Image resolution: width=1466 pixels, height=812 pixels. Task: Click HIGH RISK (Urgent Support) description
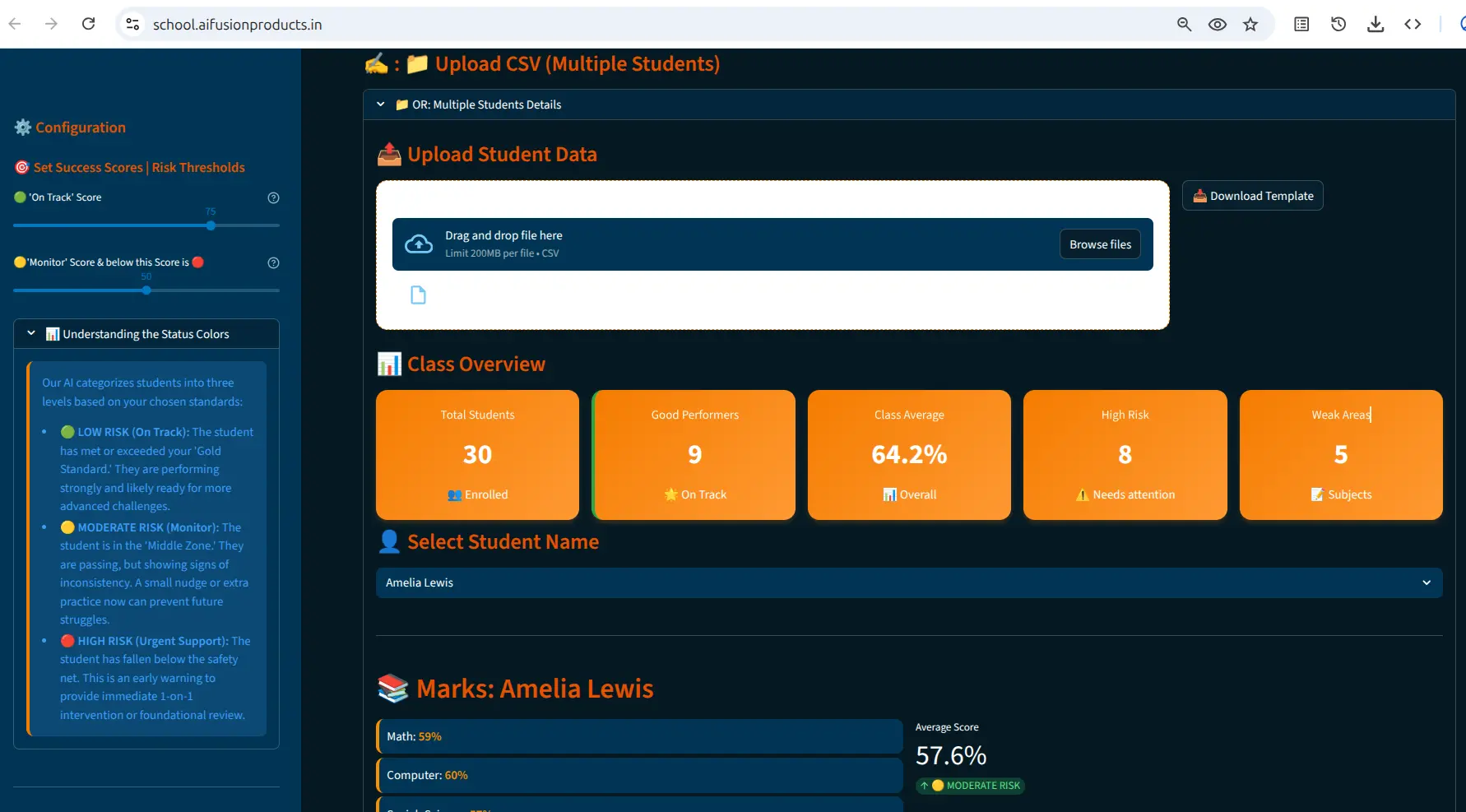click(155, 678)
